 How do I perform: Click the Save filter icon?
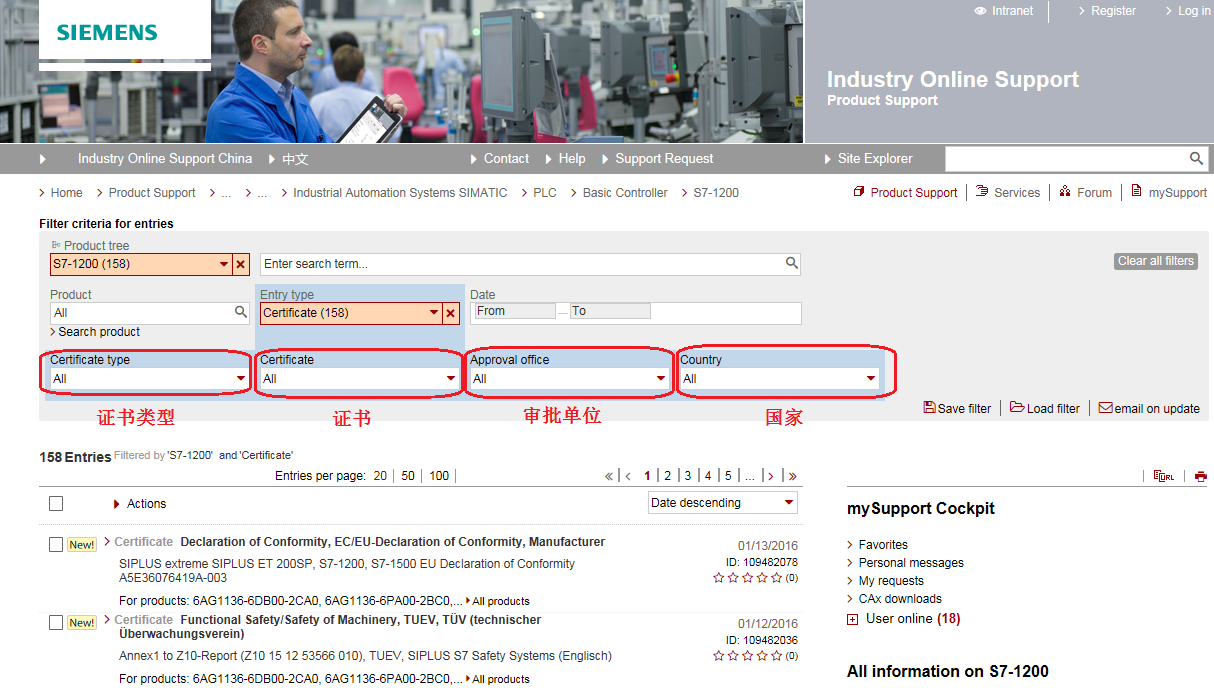click(929, 408)
